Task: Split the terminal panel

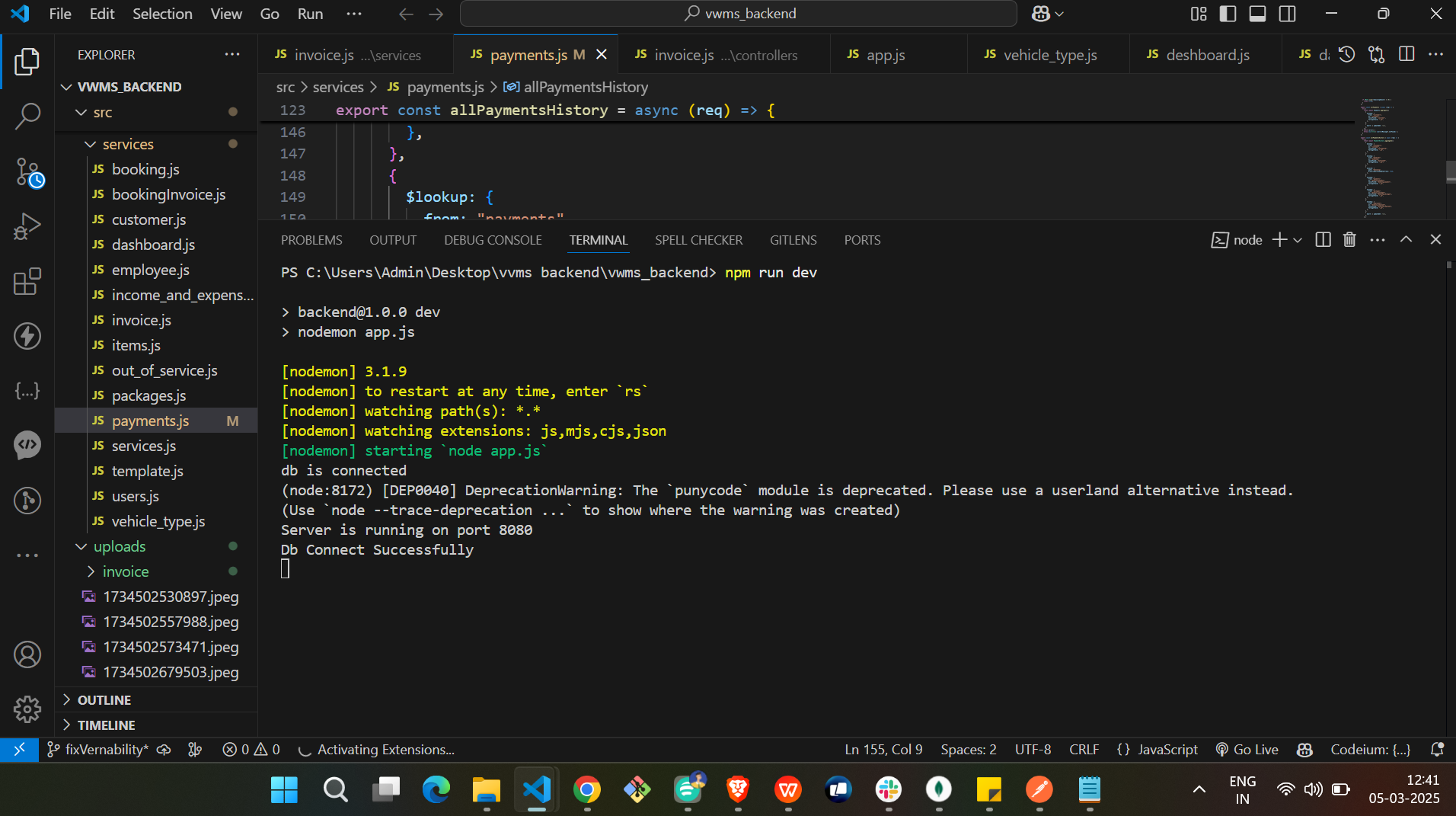Action: [x=1323, y=240]
